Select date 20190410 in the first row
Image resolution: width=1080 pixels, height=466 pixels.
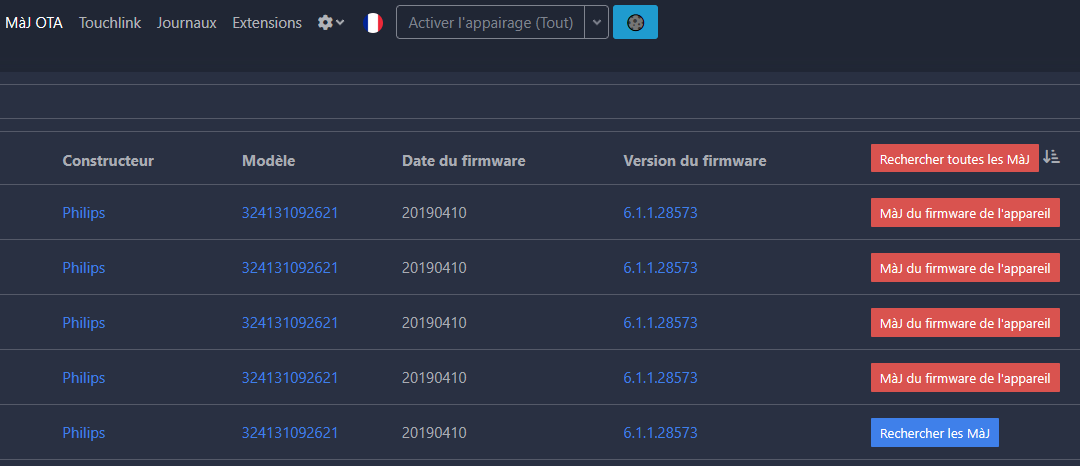point(434,213)
